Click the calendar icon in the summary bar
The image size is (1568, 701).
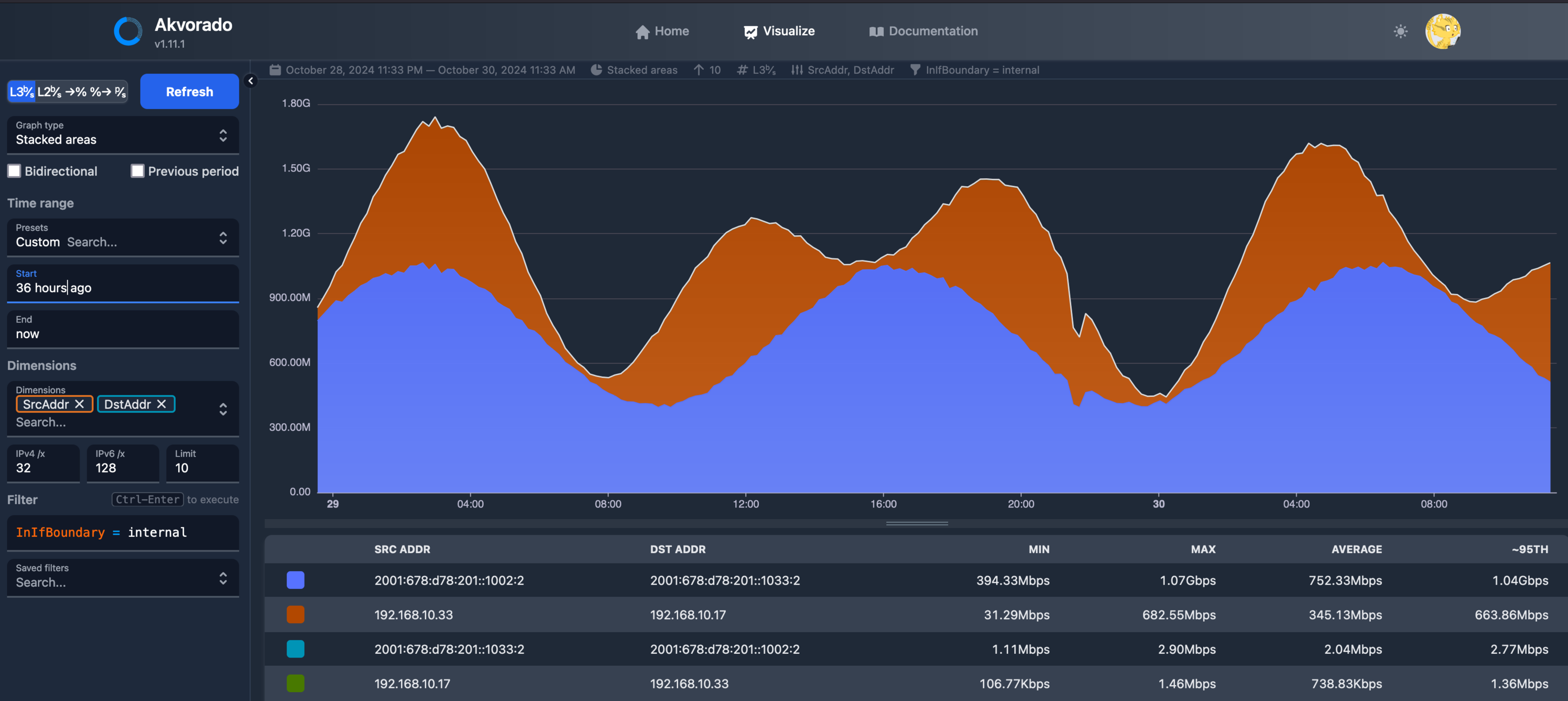pos(275,70)
